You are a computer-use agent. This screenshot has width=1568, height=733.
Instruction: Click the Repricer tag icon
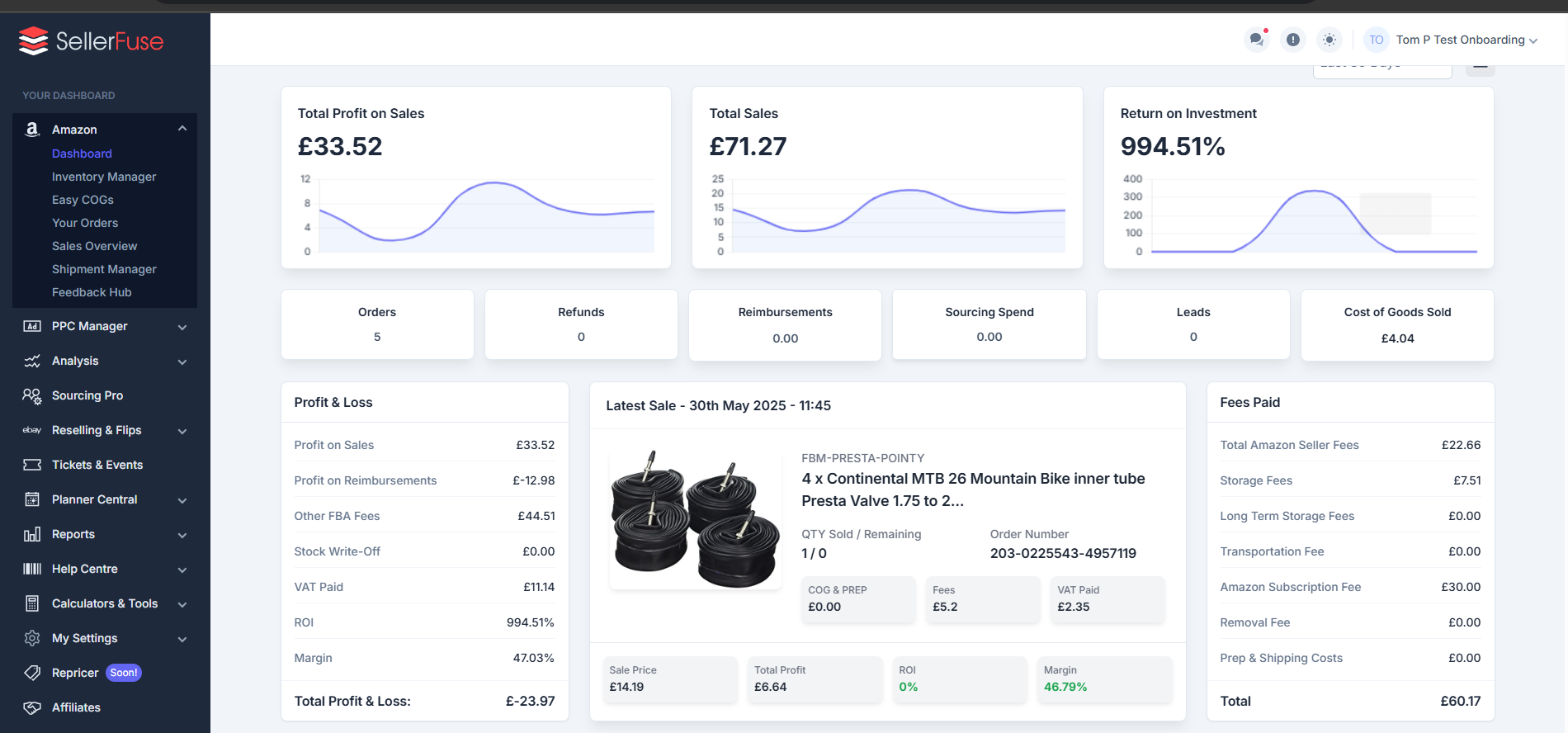click(x=32, y=673)
